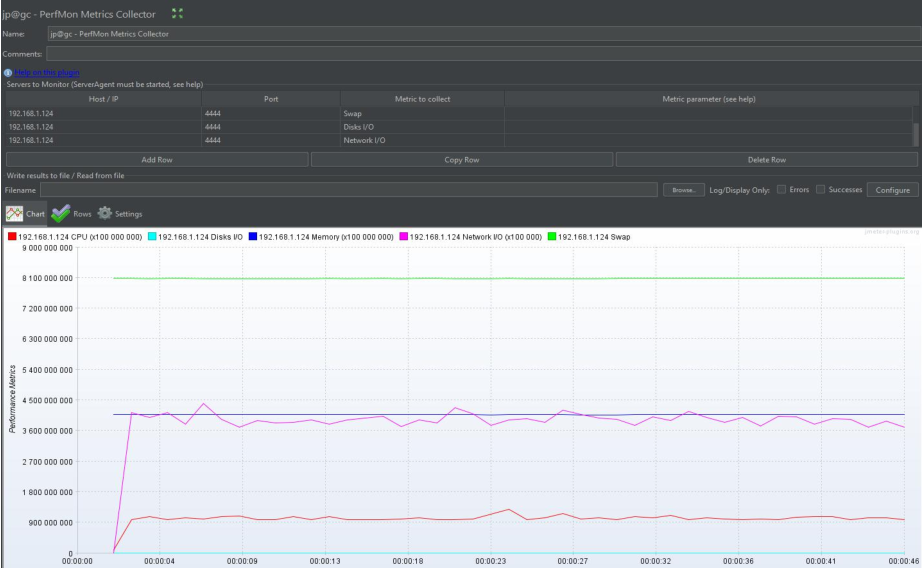Click the blue Memory legend swatch
This screenshot has height=571, width=922.
[x=253, y=236]
